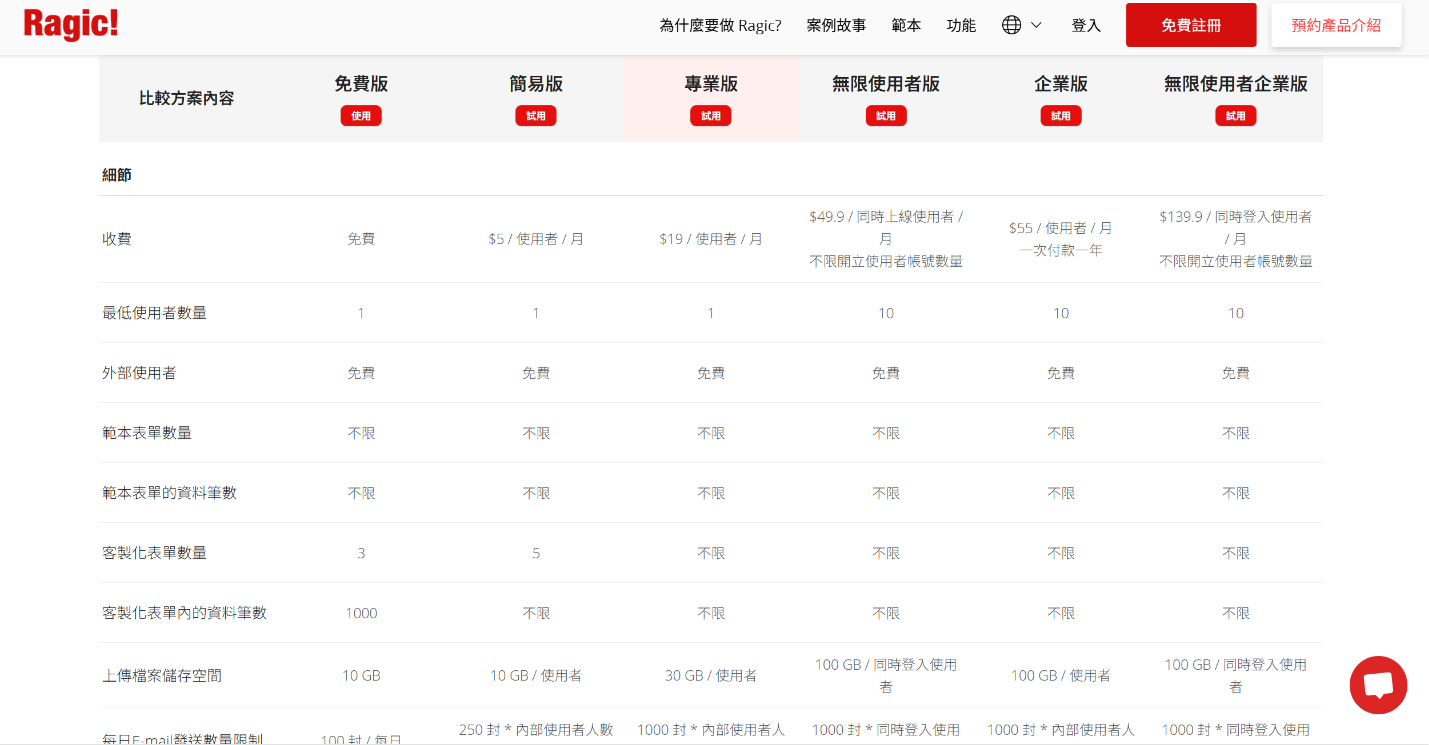Click the 客製化表單內的資料筆數 row label

(x=184, y=613)
